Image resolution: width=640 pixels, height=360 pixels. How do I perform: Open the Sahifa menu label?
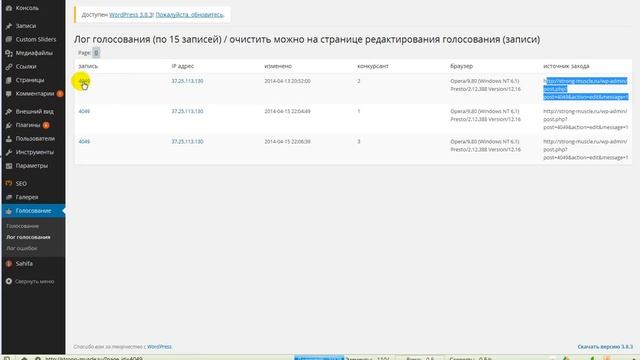[24, 264]
